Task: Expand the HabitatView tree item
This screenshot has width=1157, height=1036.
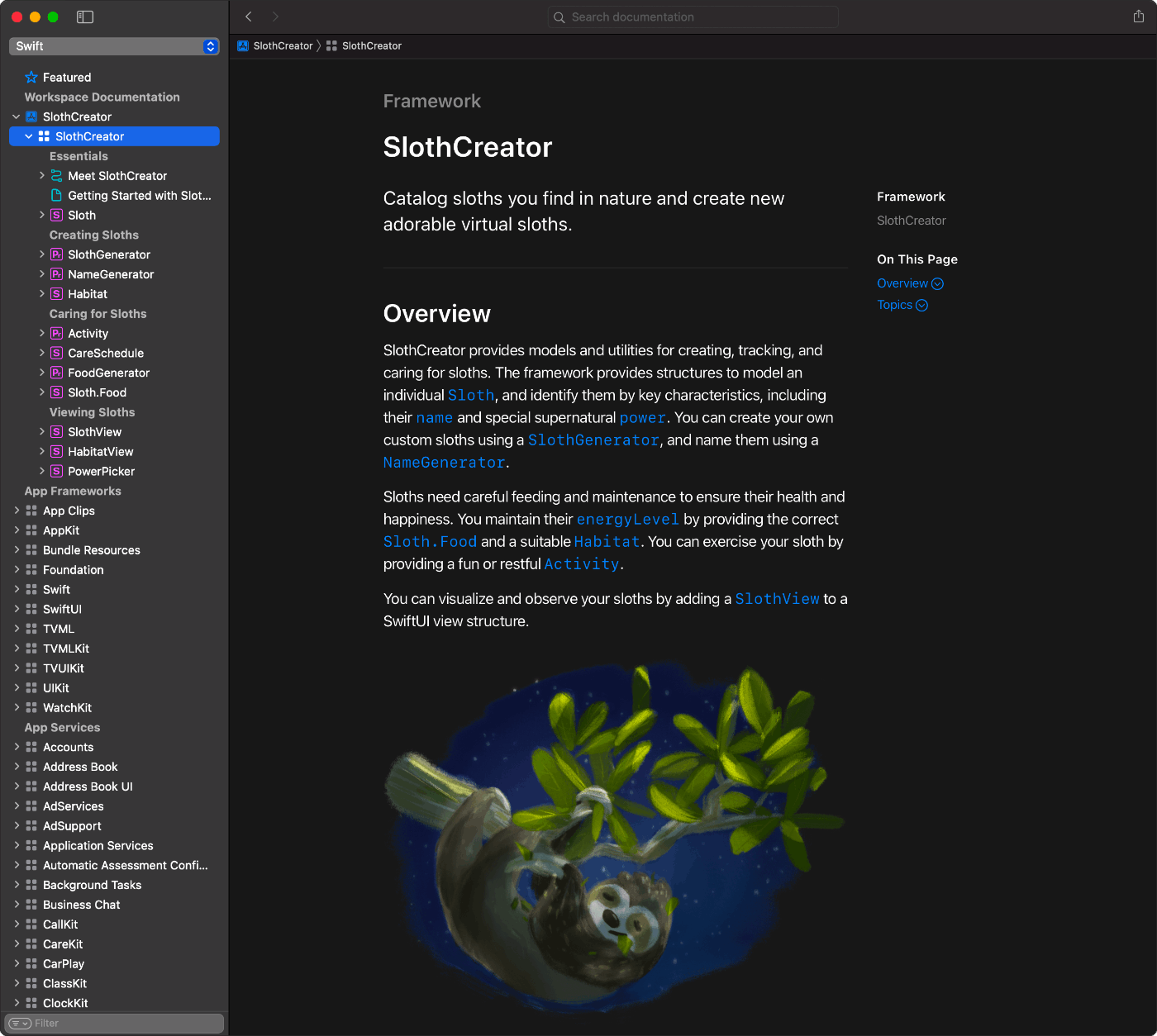Action: pos(42,451)
